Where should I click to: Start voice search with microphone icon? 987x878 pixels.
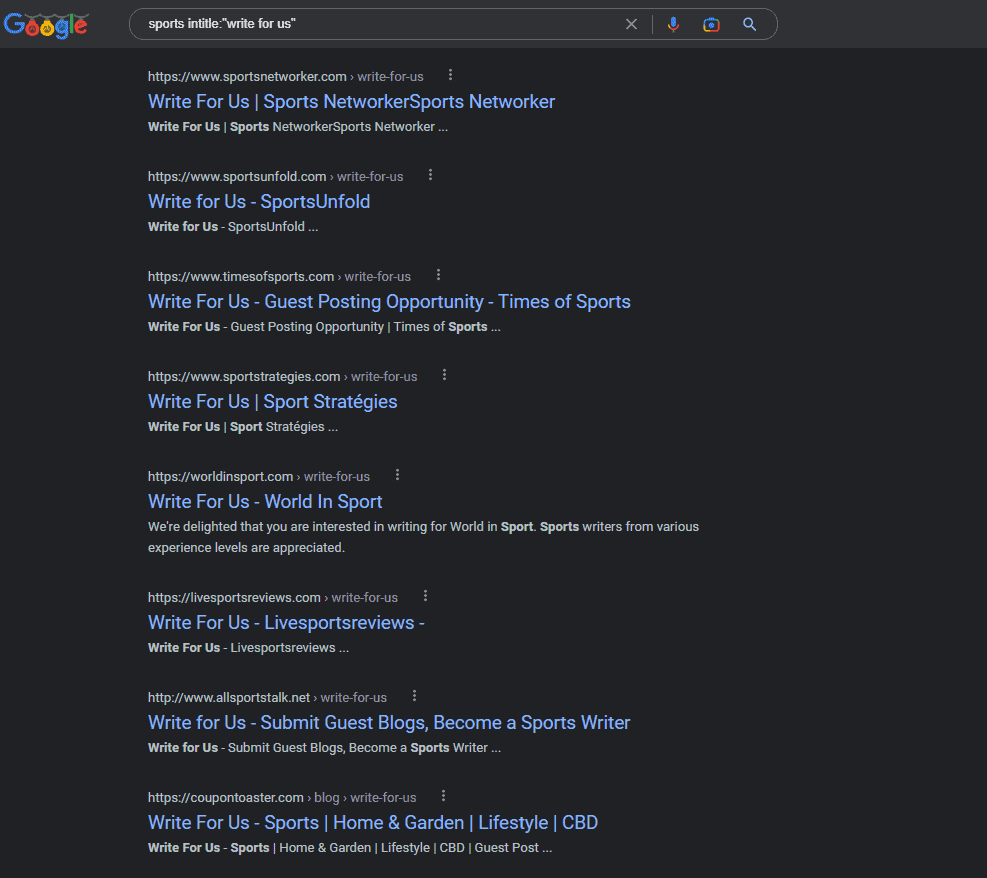click(x=673, y=24)
